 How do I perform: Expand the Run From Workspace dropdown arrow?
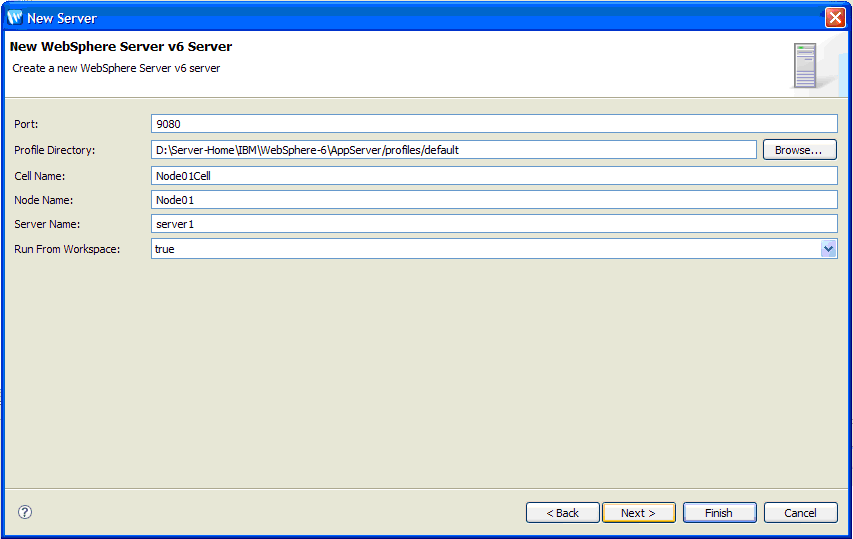(x=829, y=249)
